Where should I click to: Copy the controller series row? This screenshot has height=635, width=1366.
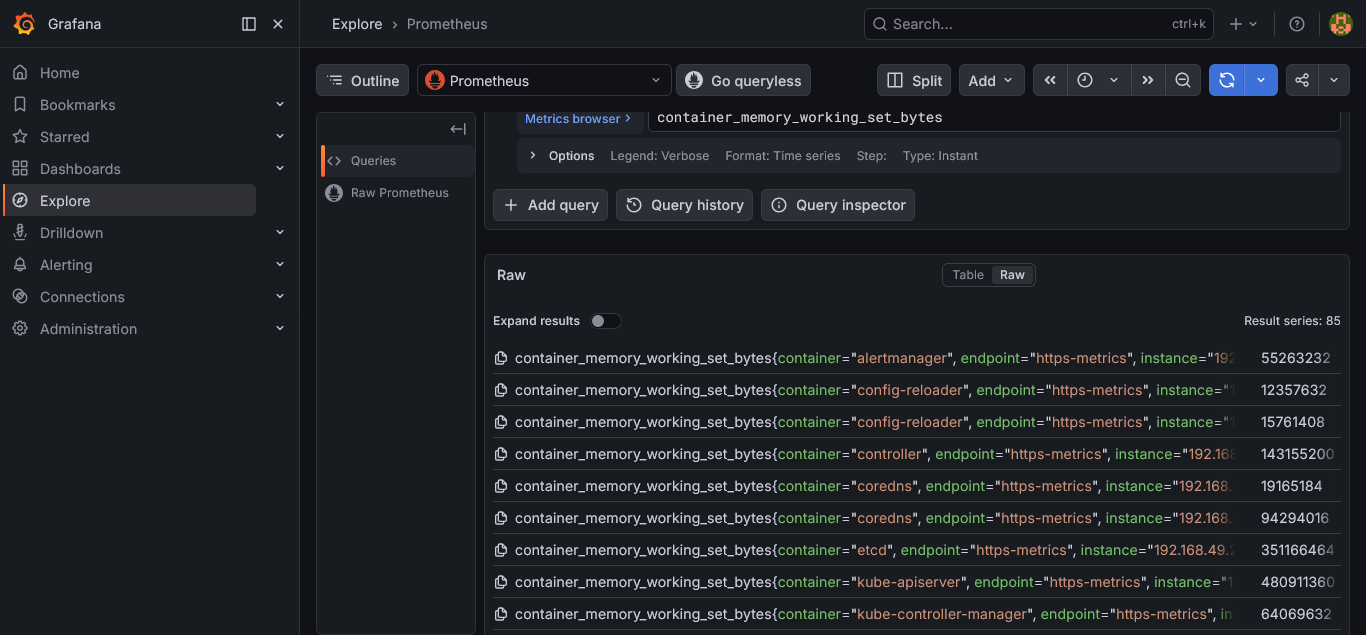pos(502,454)
